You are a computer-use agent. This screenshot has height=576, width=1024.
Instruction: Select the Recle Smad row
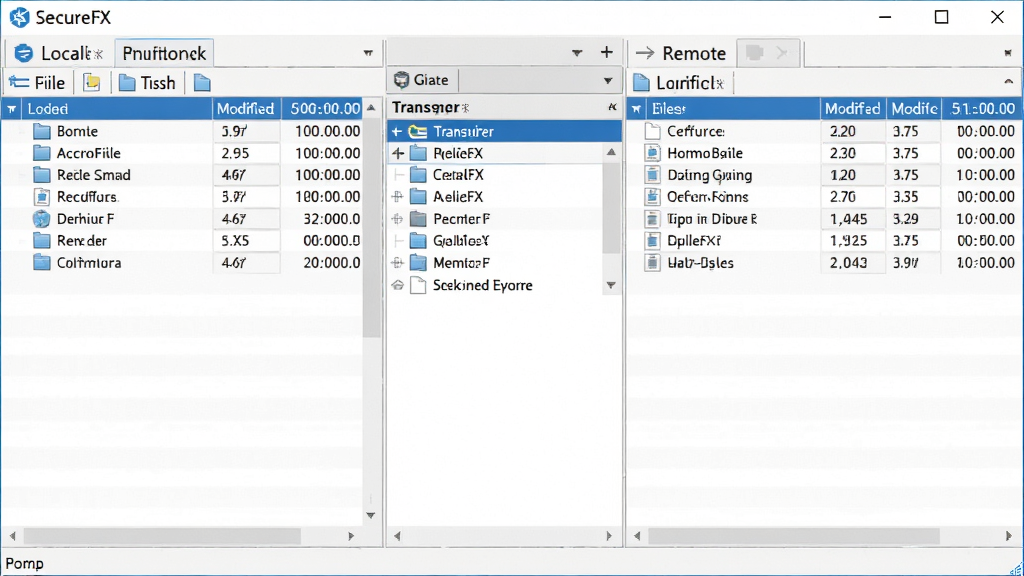182,175
